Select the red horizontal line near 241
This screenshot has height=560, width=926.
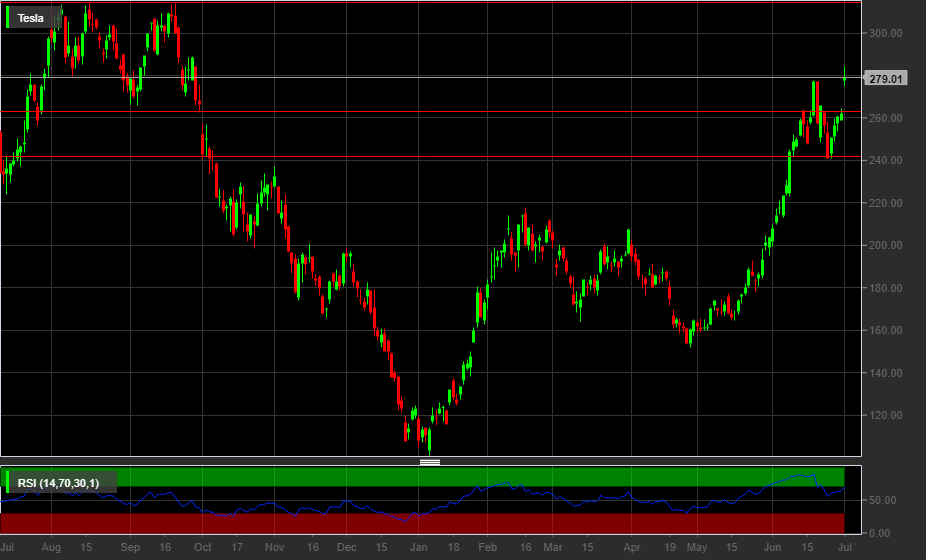(430, 157)
